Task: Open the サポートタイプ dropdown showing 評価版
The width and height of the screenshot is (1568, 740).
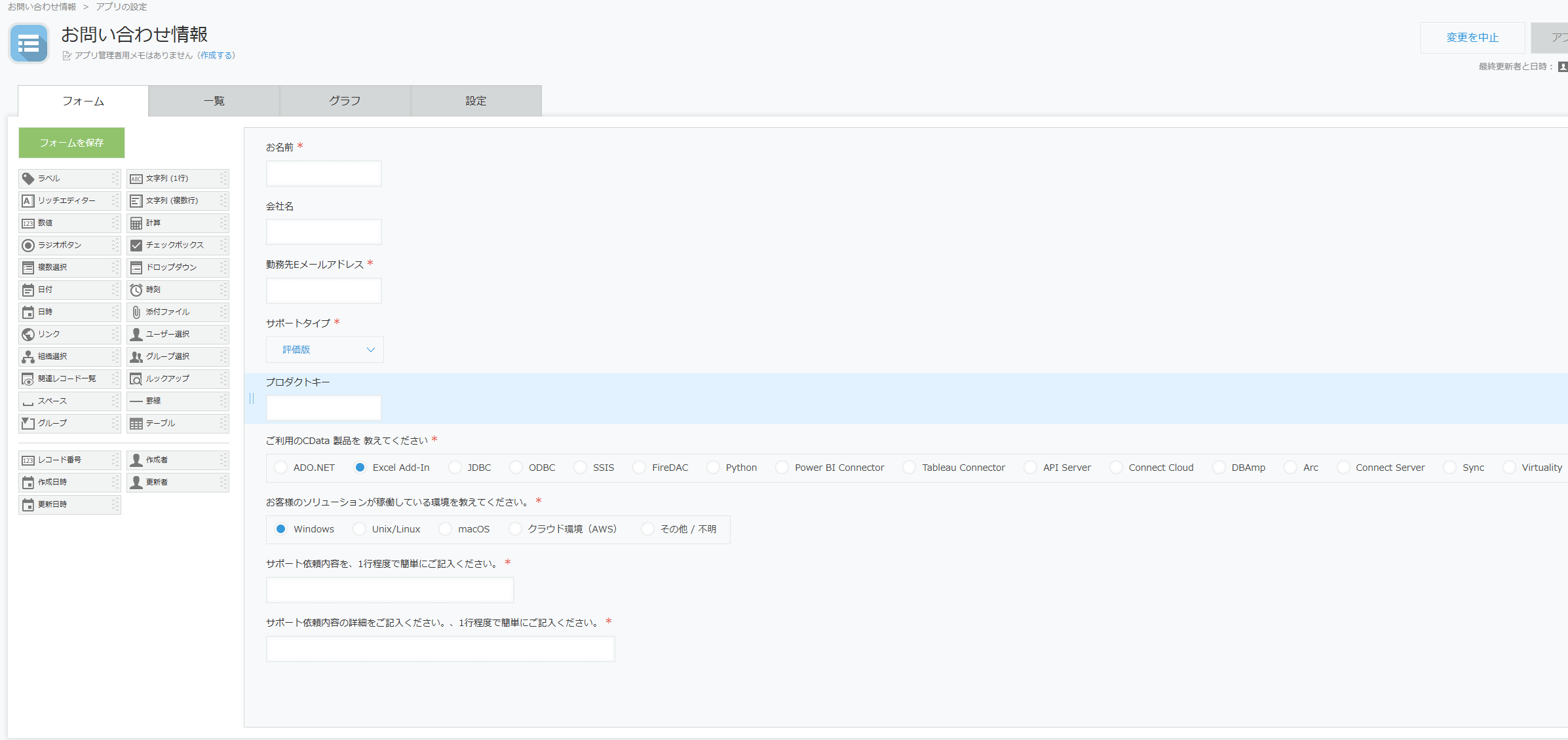Action: pyautogui.click(x=324, y=350)
